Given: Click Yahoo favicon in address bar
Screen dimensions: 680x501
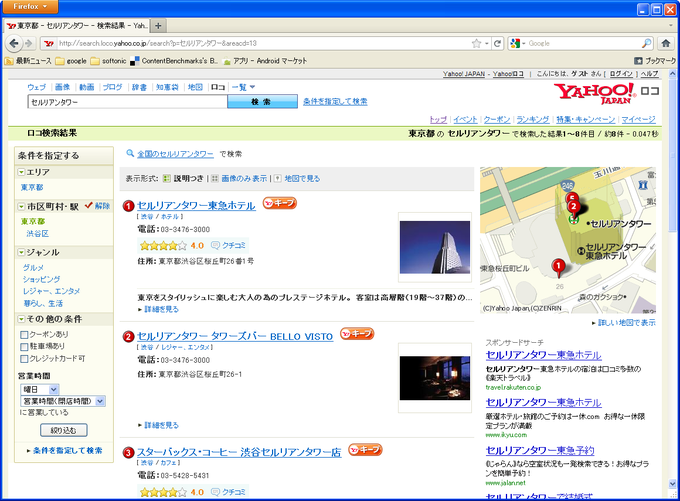Looking at the screenshot, I should [49, 43].
